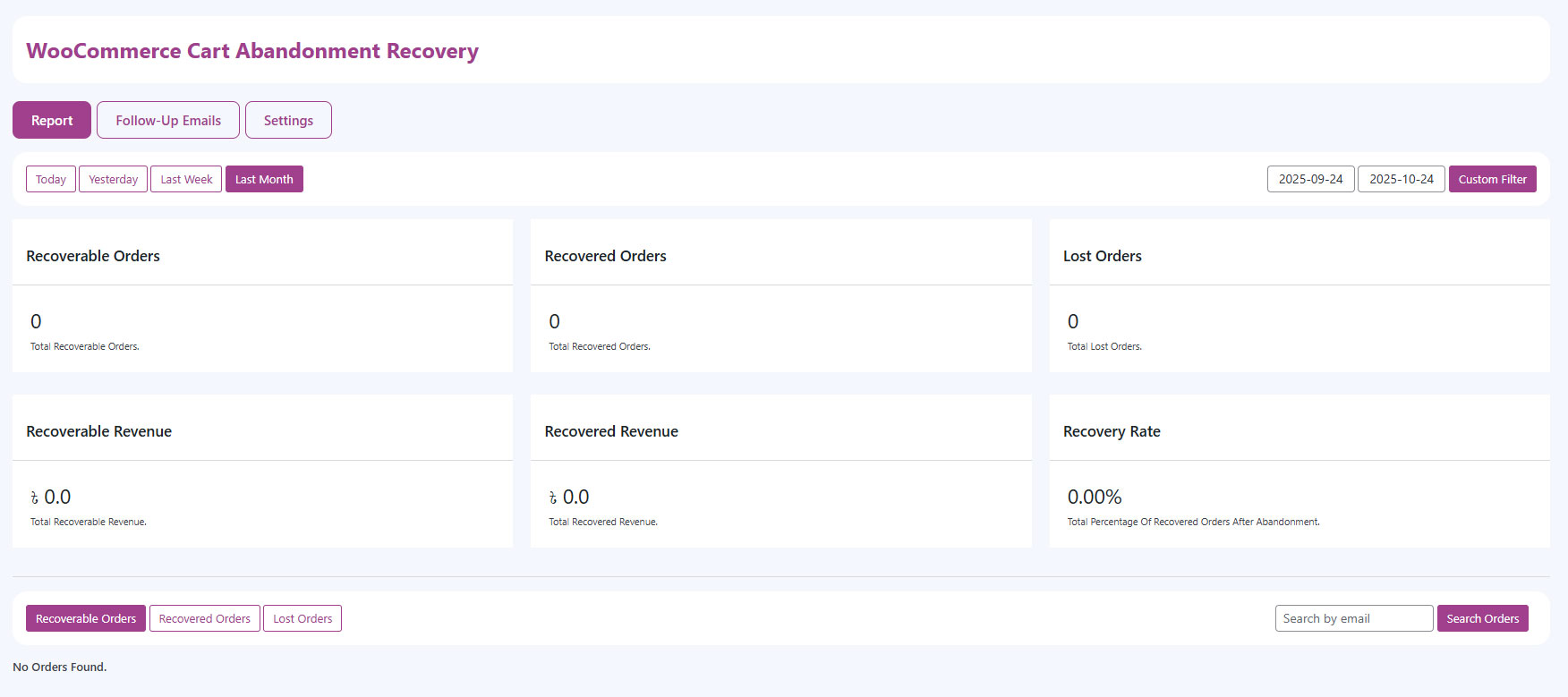Screen dimensions: 1568x697
Task: Go to the Settings tab
Action: [x=288, y=120]
